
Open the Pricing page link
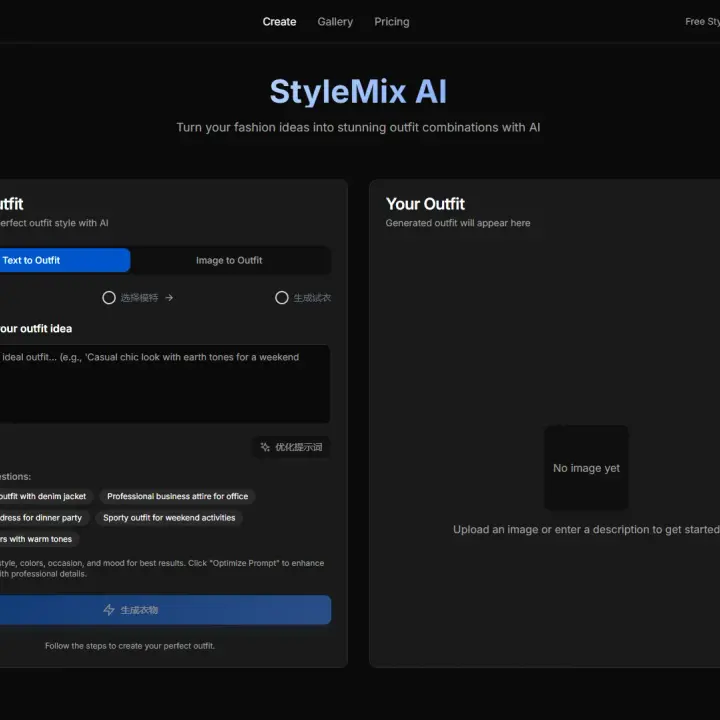pos(392,22)
